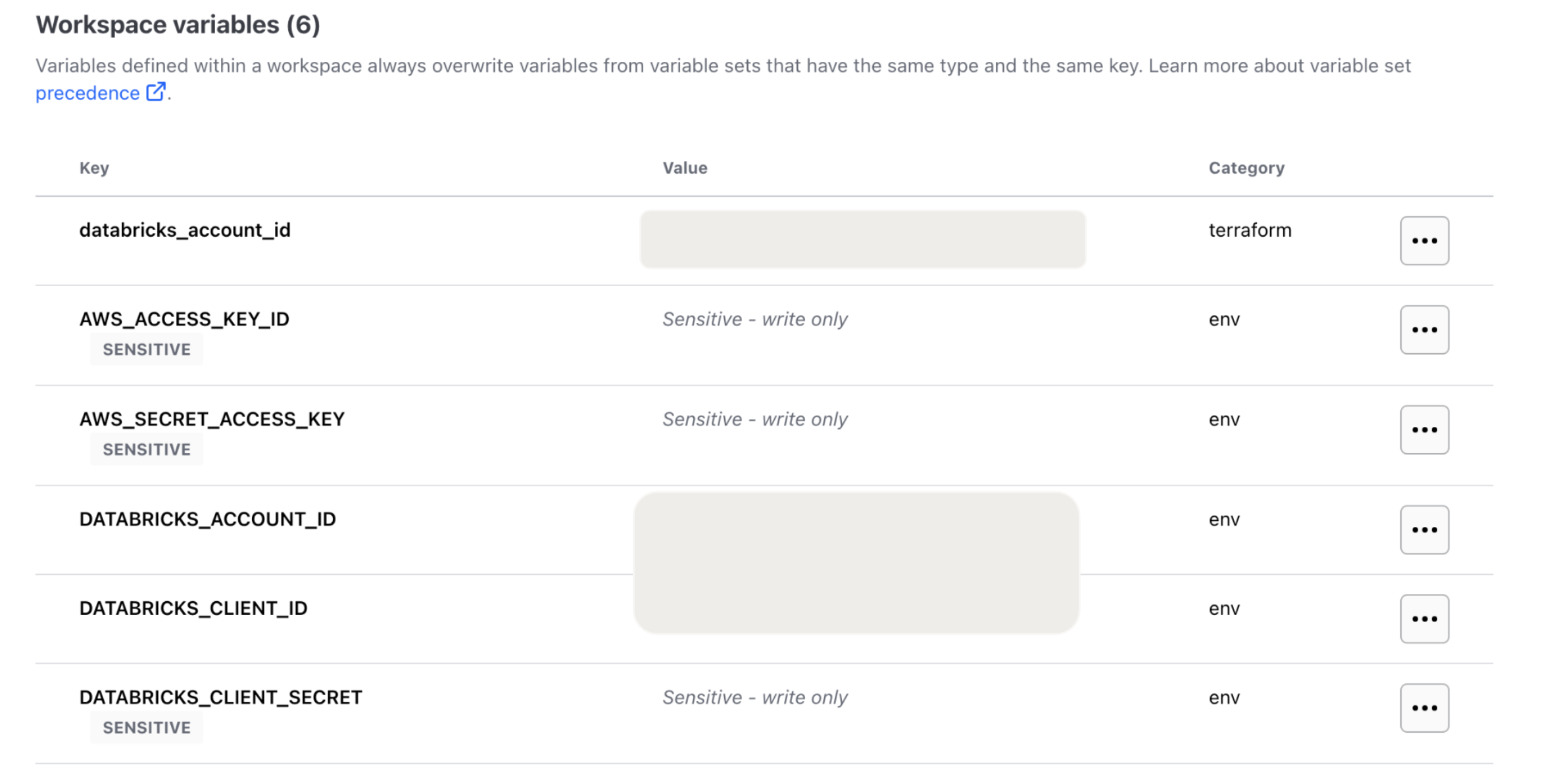Click the Key column header

pyautogui.click(x=94, y=168)
